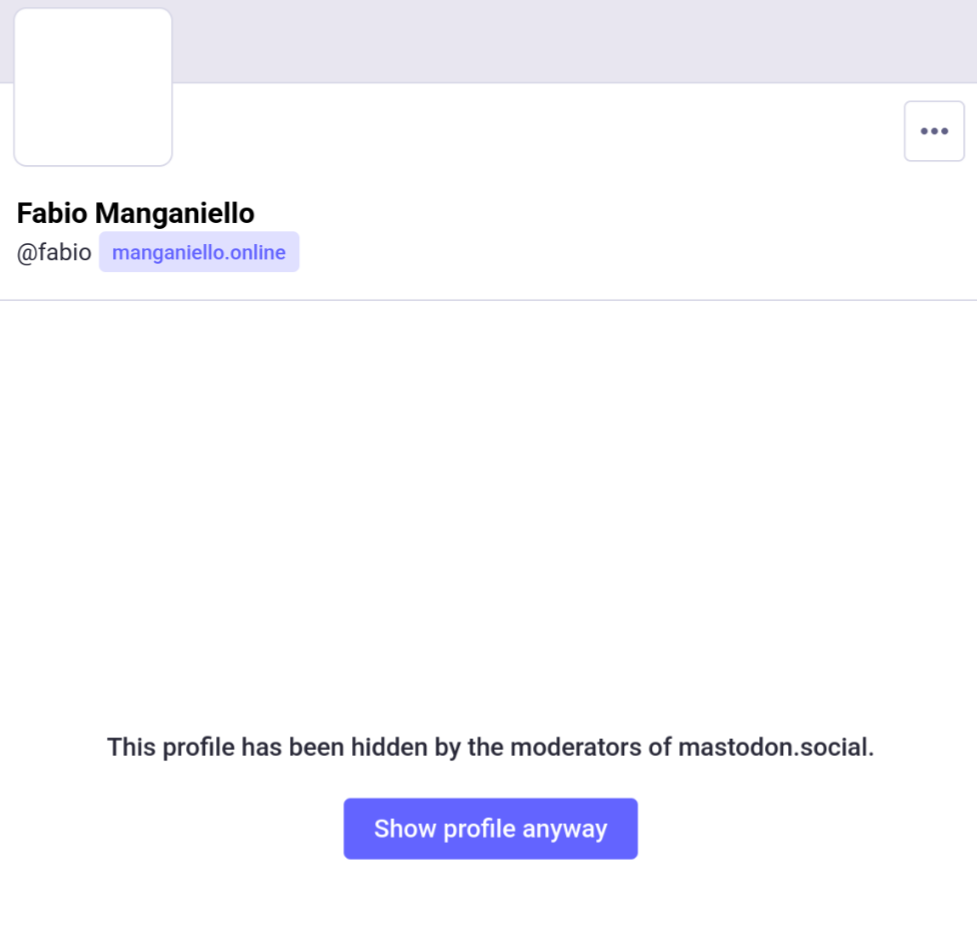Expand the account actions ellipsis dropdown
The height and width of the screenshot is (929, 977).
coord(934,131)
